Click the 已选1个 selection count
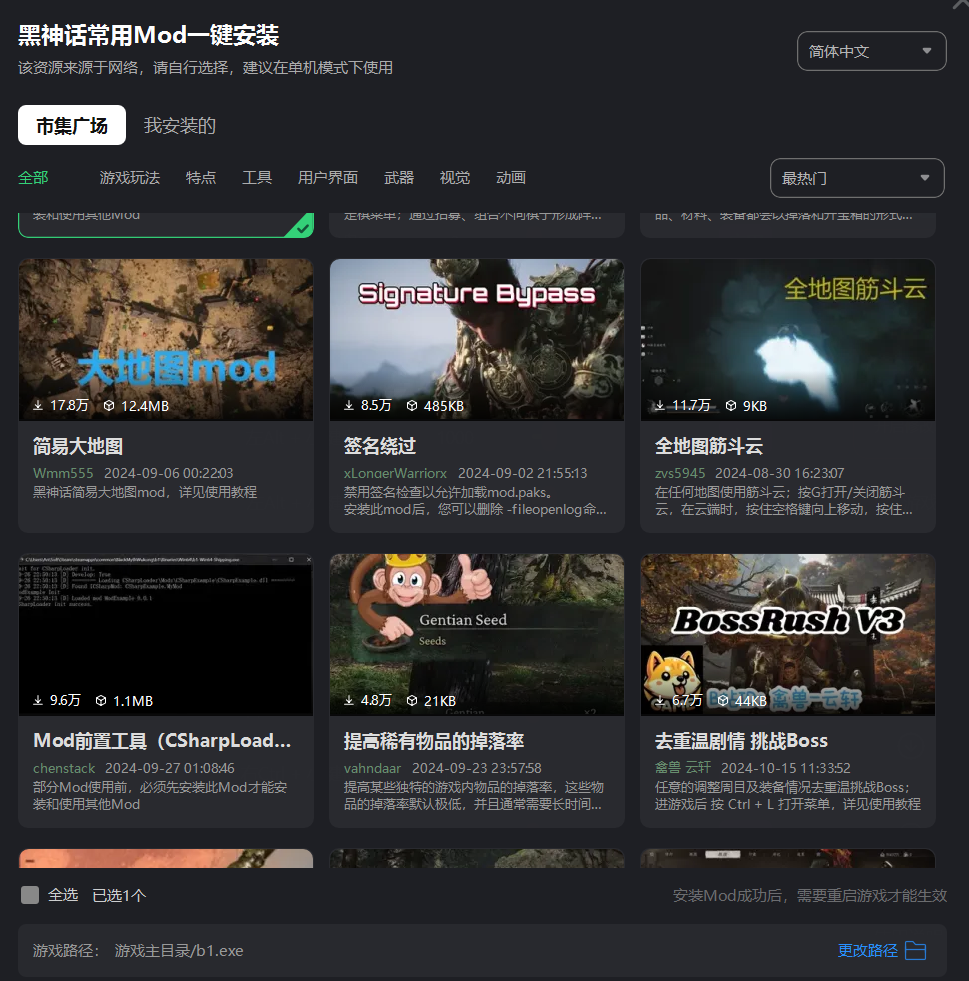This screenshot has height=981, width=969. click(x=119, y=895)
